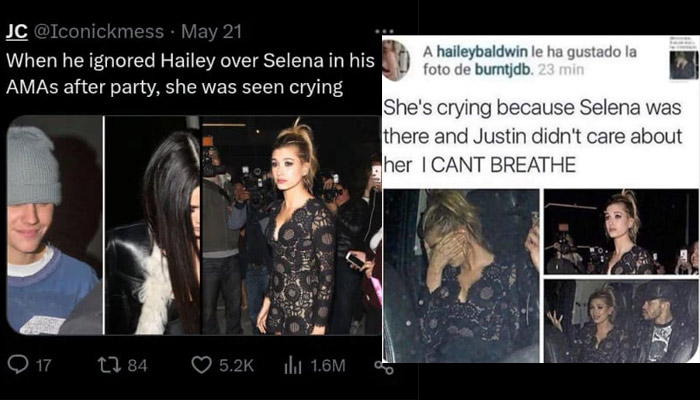The height and width of the screenshot is (400, 700).
Task: Open the photo of man in grey beanie
Action: click(54, 225)
